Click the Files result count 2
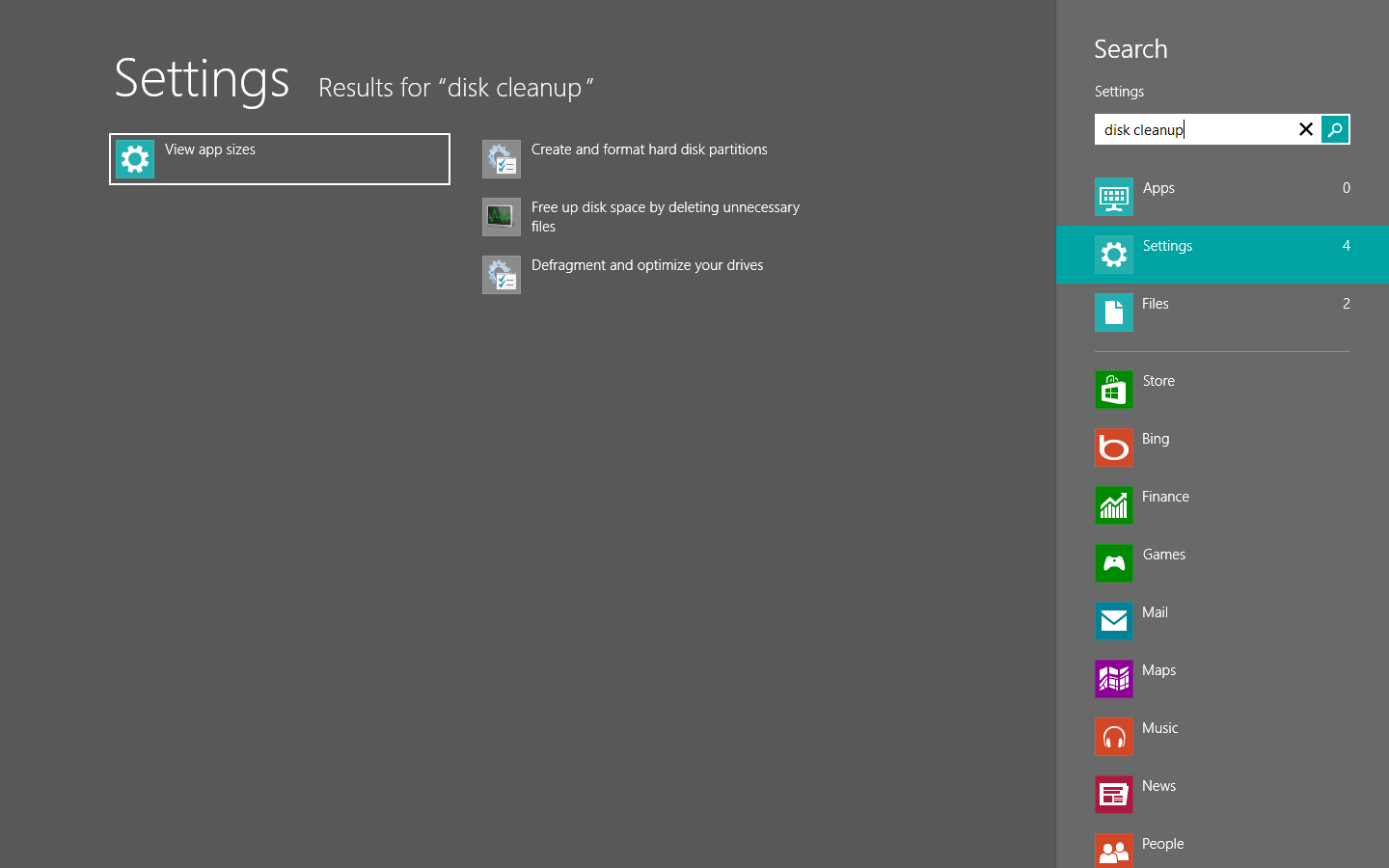The image size is (1389, 868). pyautogui.click(x=1347, y=304)
